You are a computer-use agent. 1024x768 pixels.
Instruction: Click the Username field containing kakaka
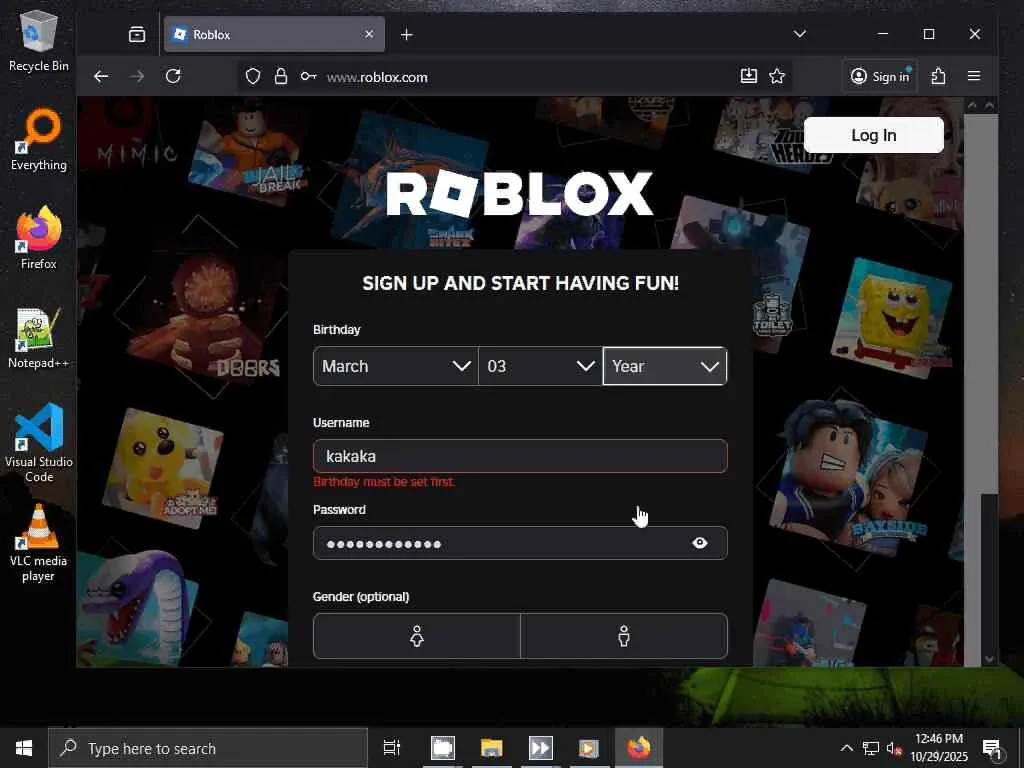pos(520,456)
